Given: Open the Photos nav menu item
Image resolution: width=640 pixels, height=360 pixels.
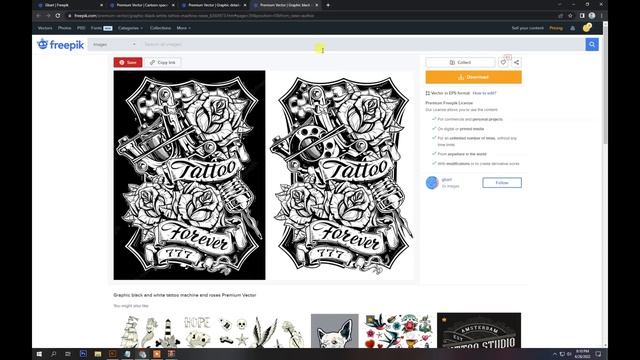Looking at the screenshot, I should point(64,28).
